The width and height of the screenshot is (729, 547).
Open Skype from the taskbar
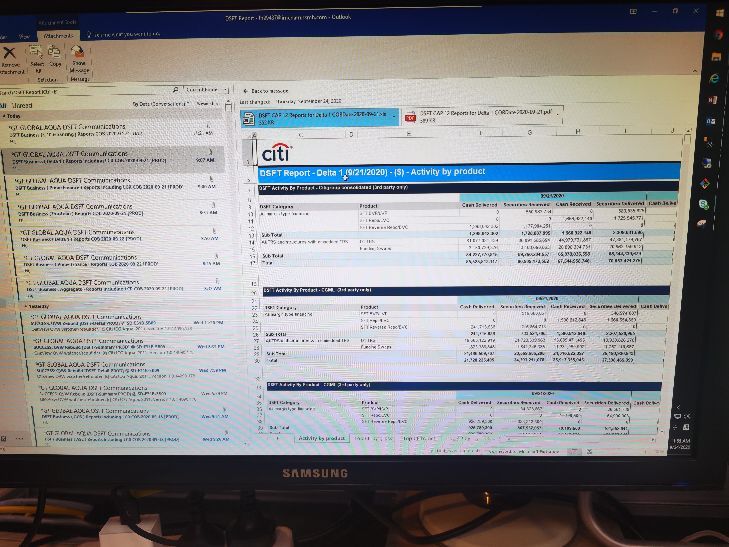[x=703, y=204]
